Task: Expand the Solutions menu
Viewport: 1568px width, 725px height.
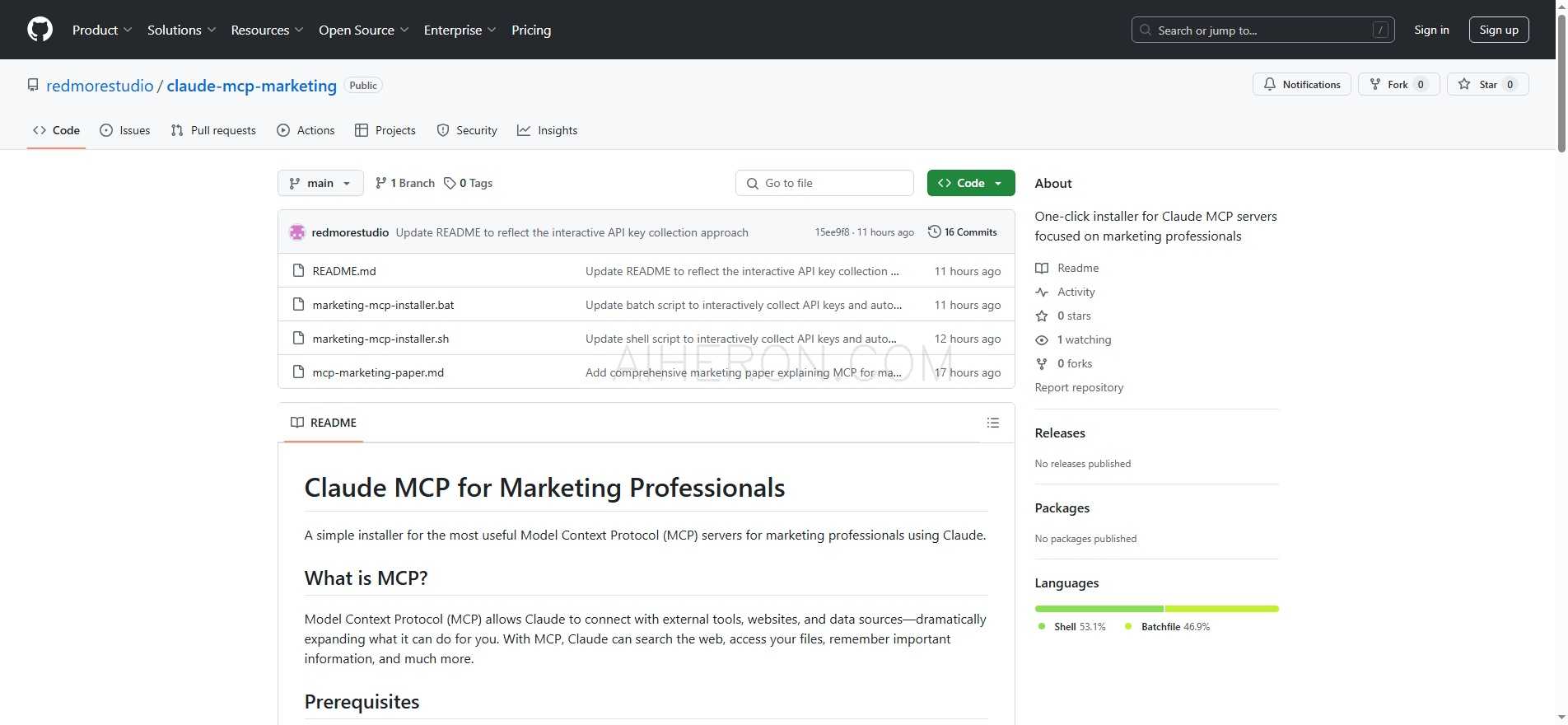Action: [x=181, y=30]
